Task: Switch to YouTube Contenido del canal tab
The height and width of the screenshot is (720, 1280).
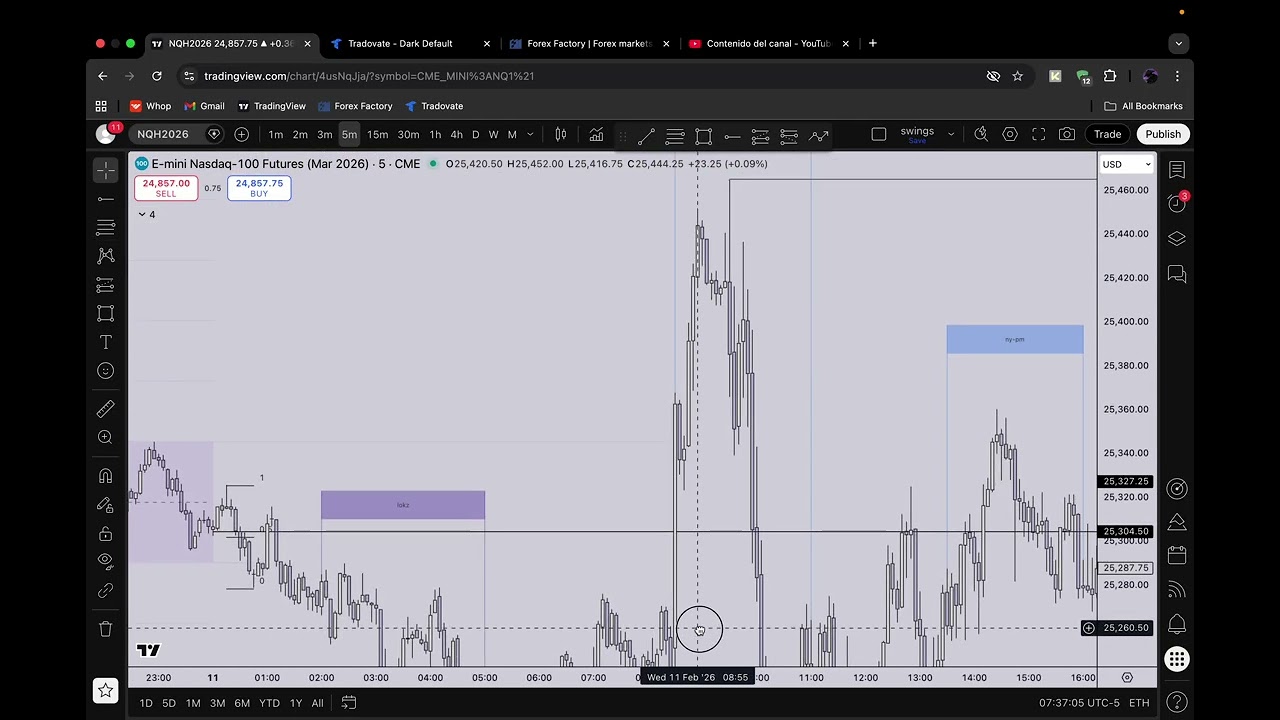Action: point(768,44)
